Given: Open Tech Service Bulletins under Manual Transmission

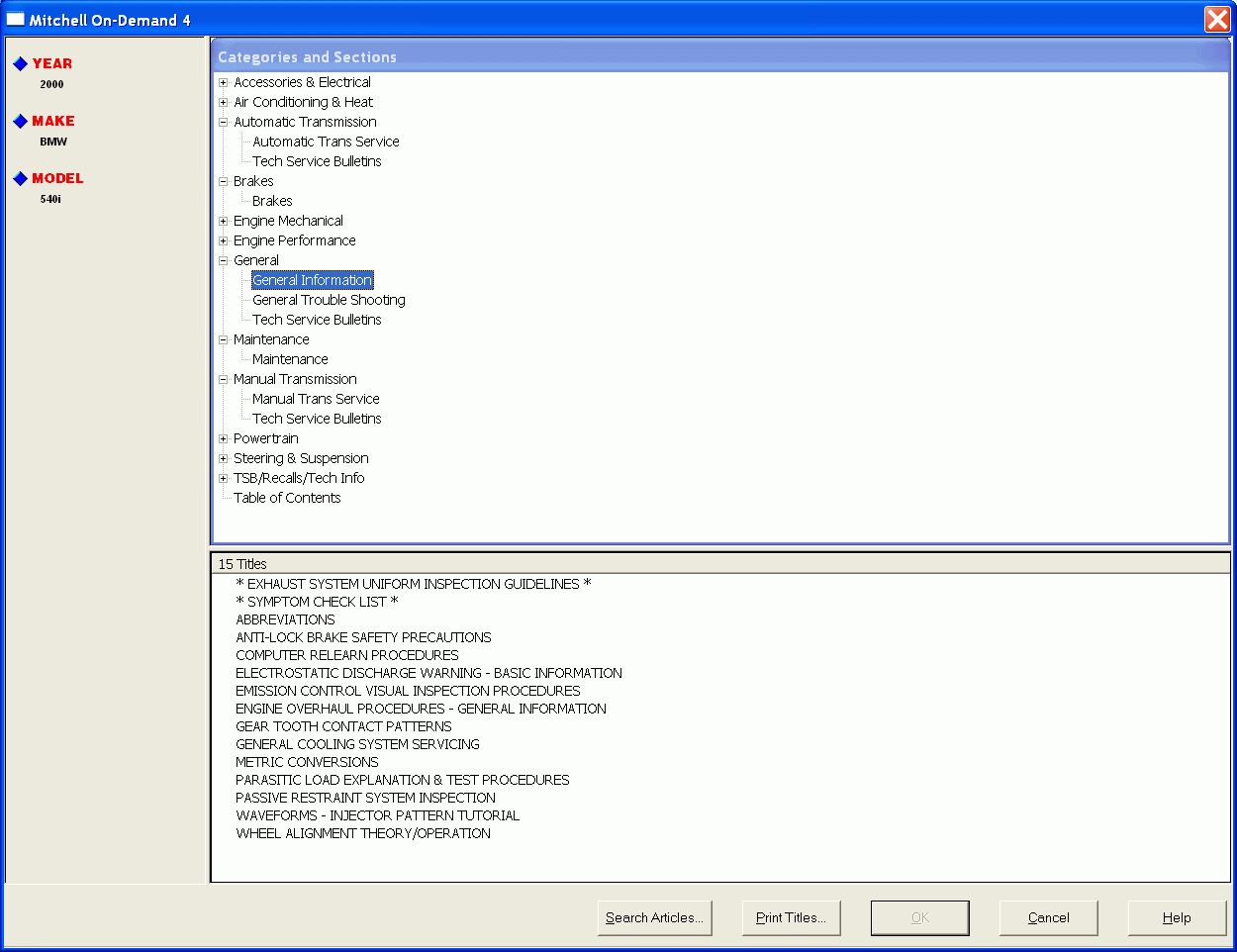Looking at the screenshot, I should pos(317,419).
